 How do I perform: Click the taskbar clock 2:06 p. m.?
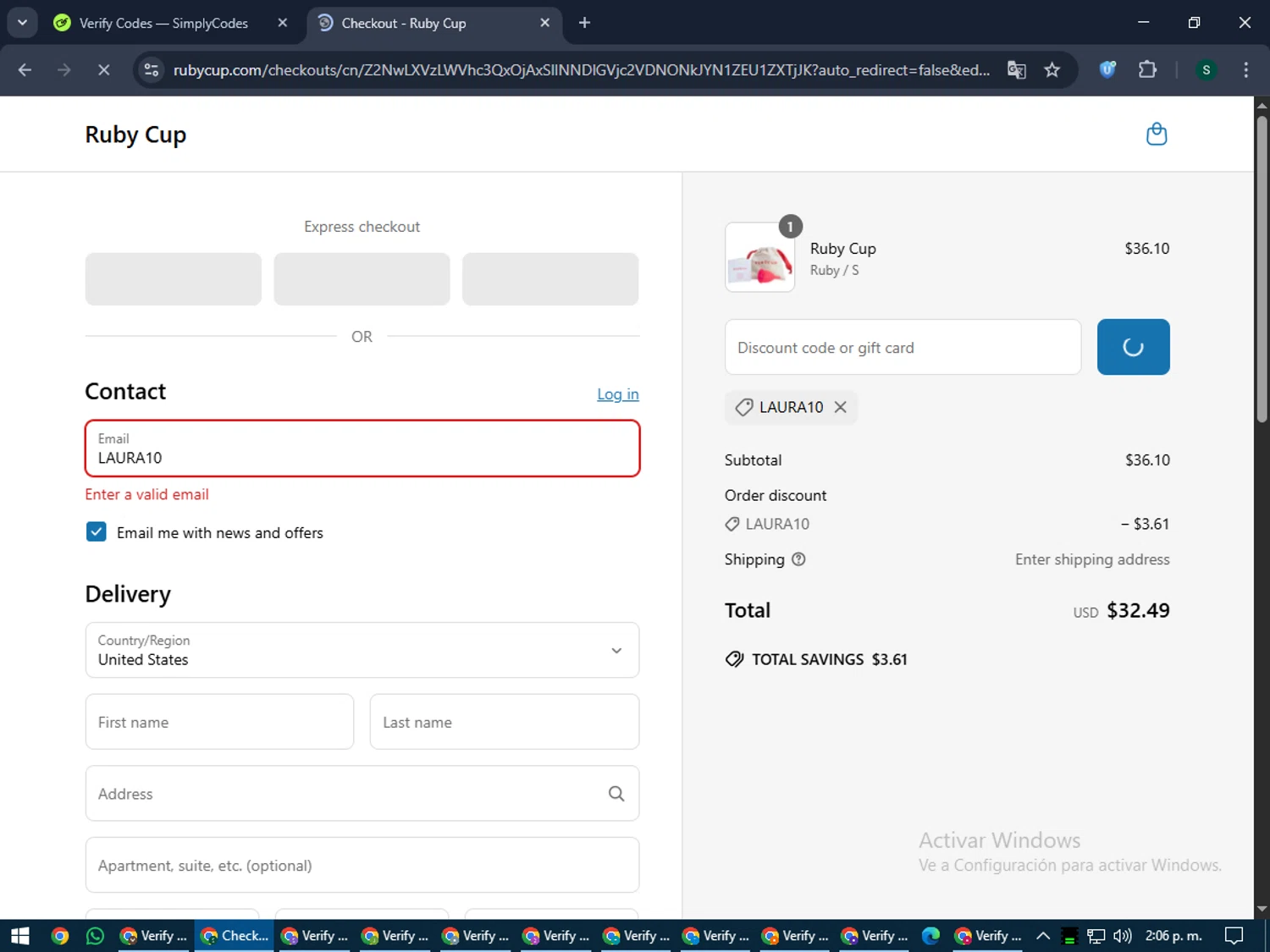pos(1173,936)
